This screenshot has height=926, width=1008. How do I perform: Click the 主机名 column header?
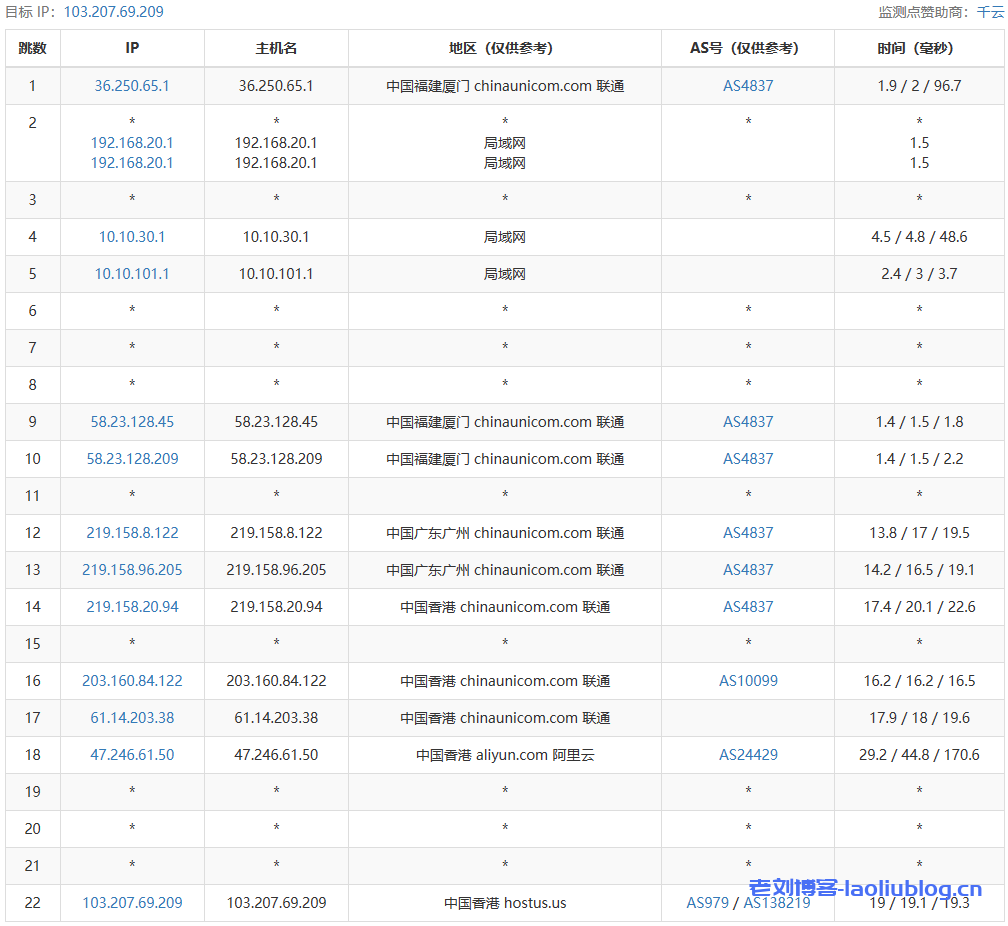point(276,48)
